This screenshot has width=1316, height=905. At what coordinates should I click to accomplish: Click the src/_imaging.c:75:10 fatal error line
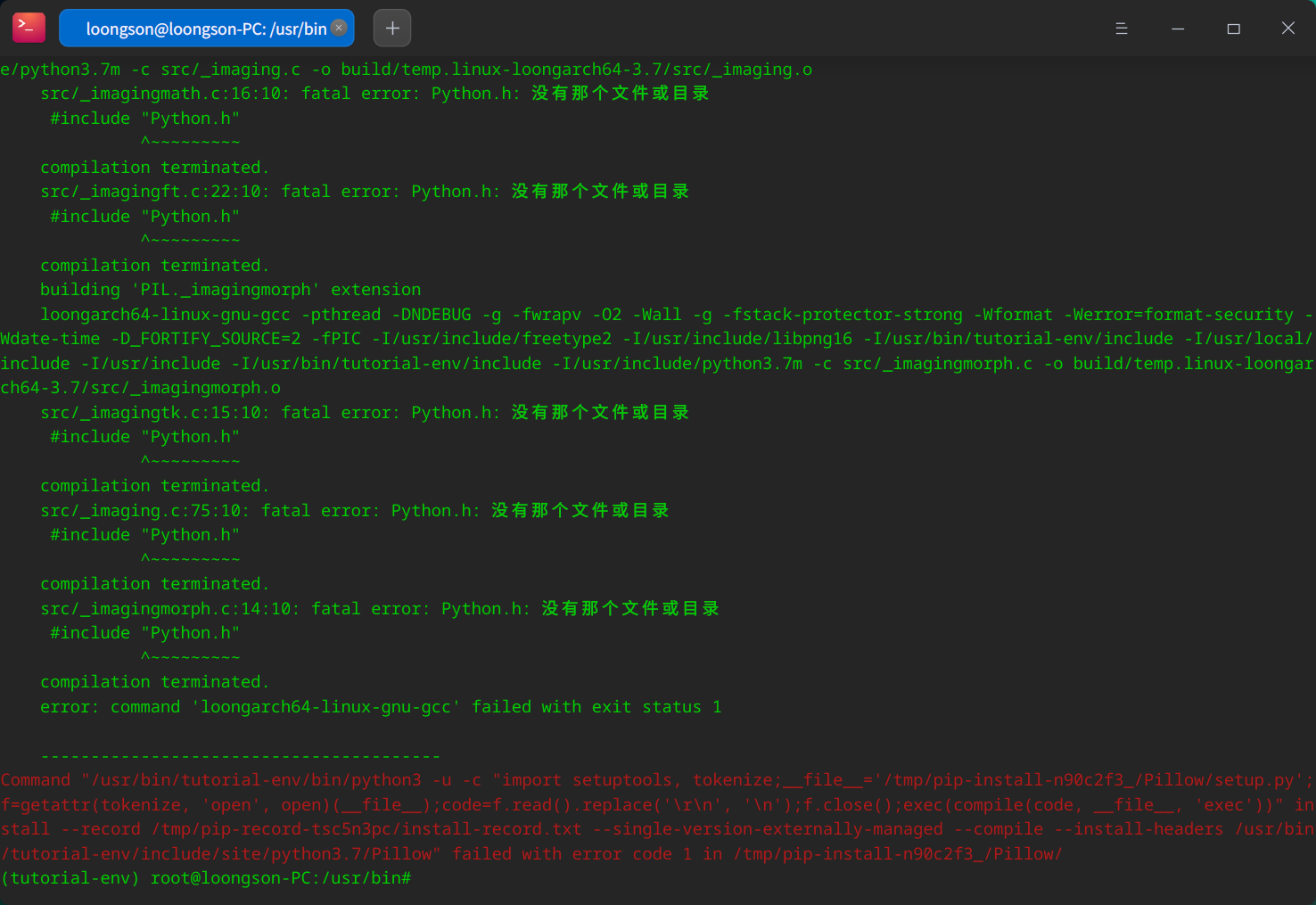pos(354,511)
